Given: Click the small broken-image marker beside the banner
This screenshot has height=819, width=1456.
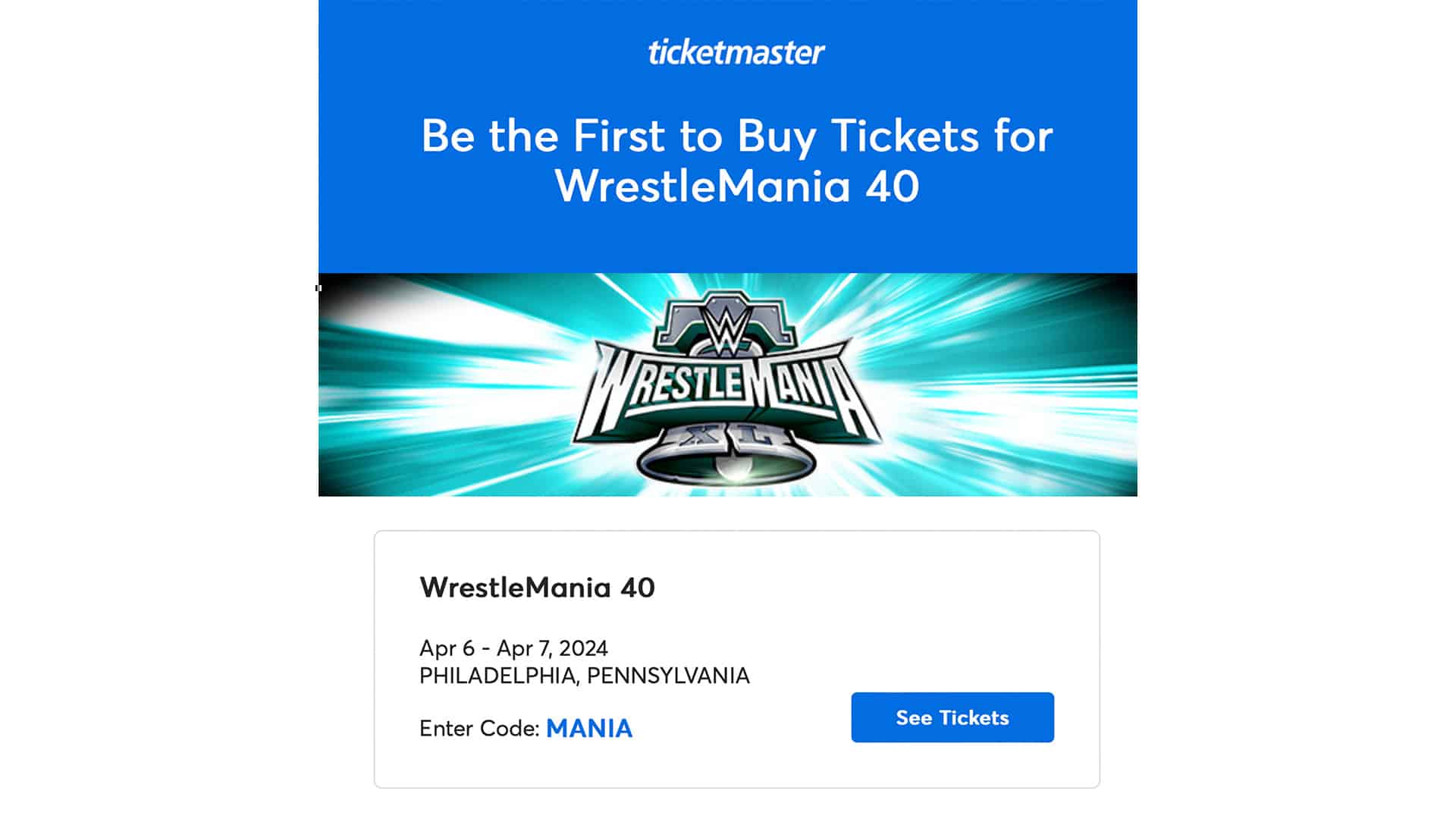Looking at the screenshot, I should [x=318, y=287].
